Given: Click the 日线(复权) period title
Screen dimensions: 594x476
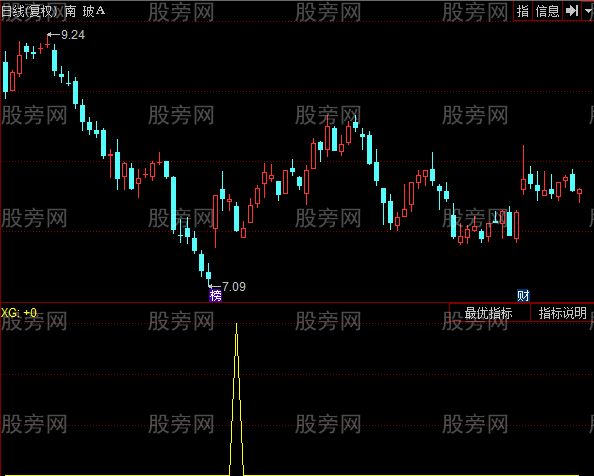Looking at the screenshot, I should [29, 11].
